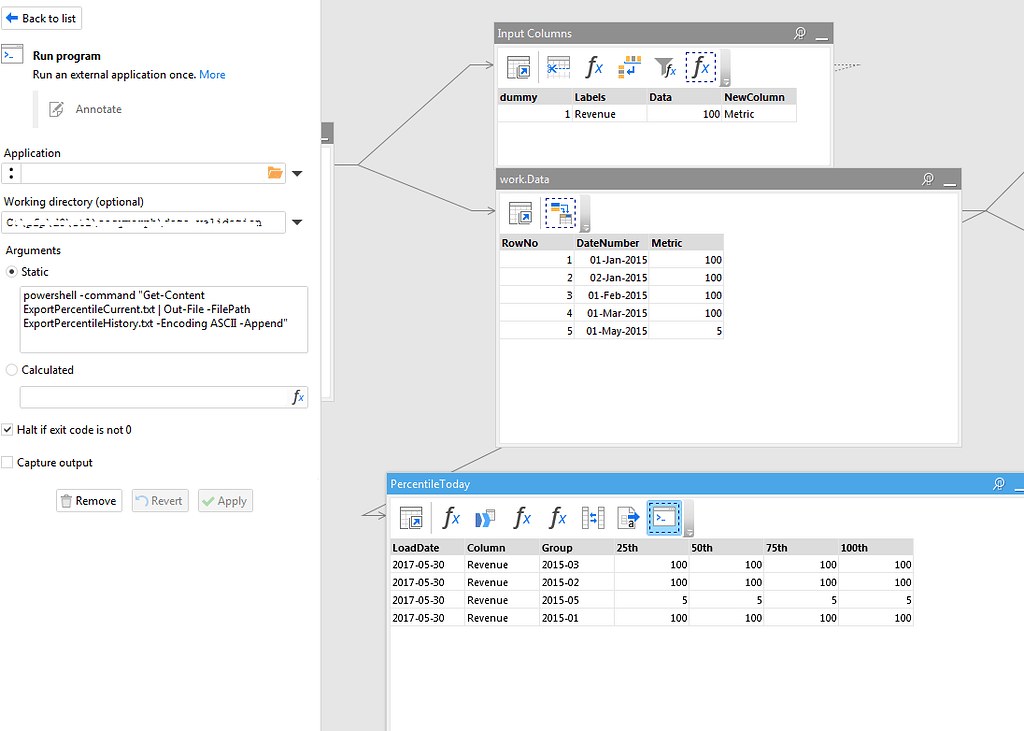Click the 25th column header
Viewport: 1024px width, 731px height.
tap(652, 547)
